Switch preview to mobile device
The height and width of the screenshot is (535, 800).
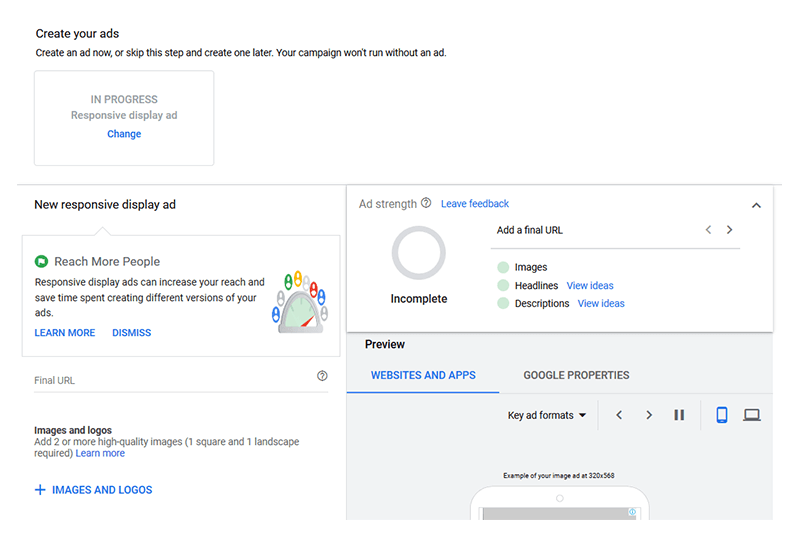[x=722, y=415]
